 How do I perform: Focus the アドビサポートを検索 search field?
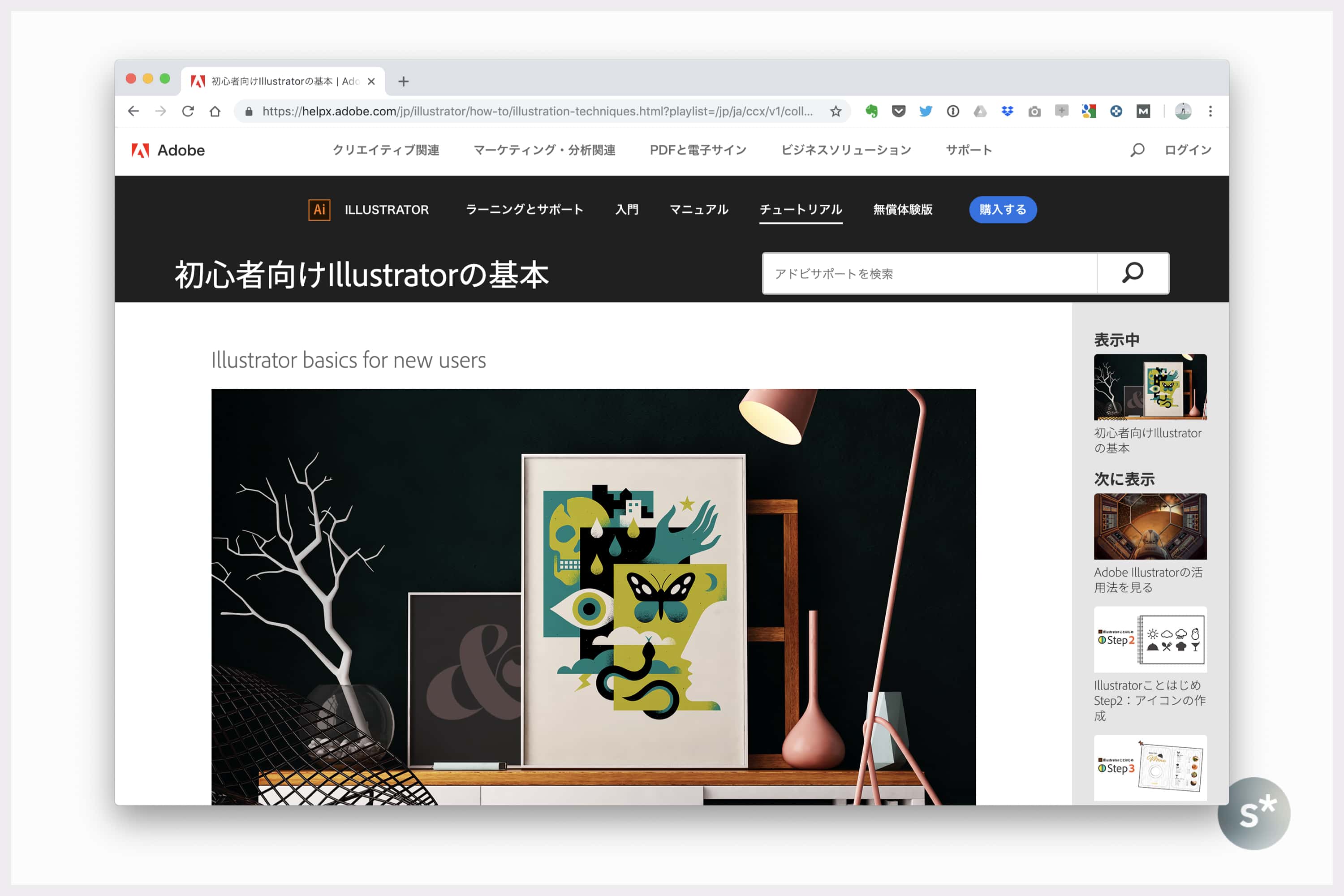(929, 274)
